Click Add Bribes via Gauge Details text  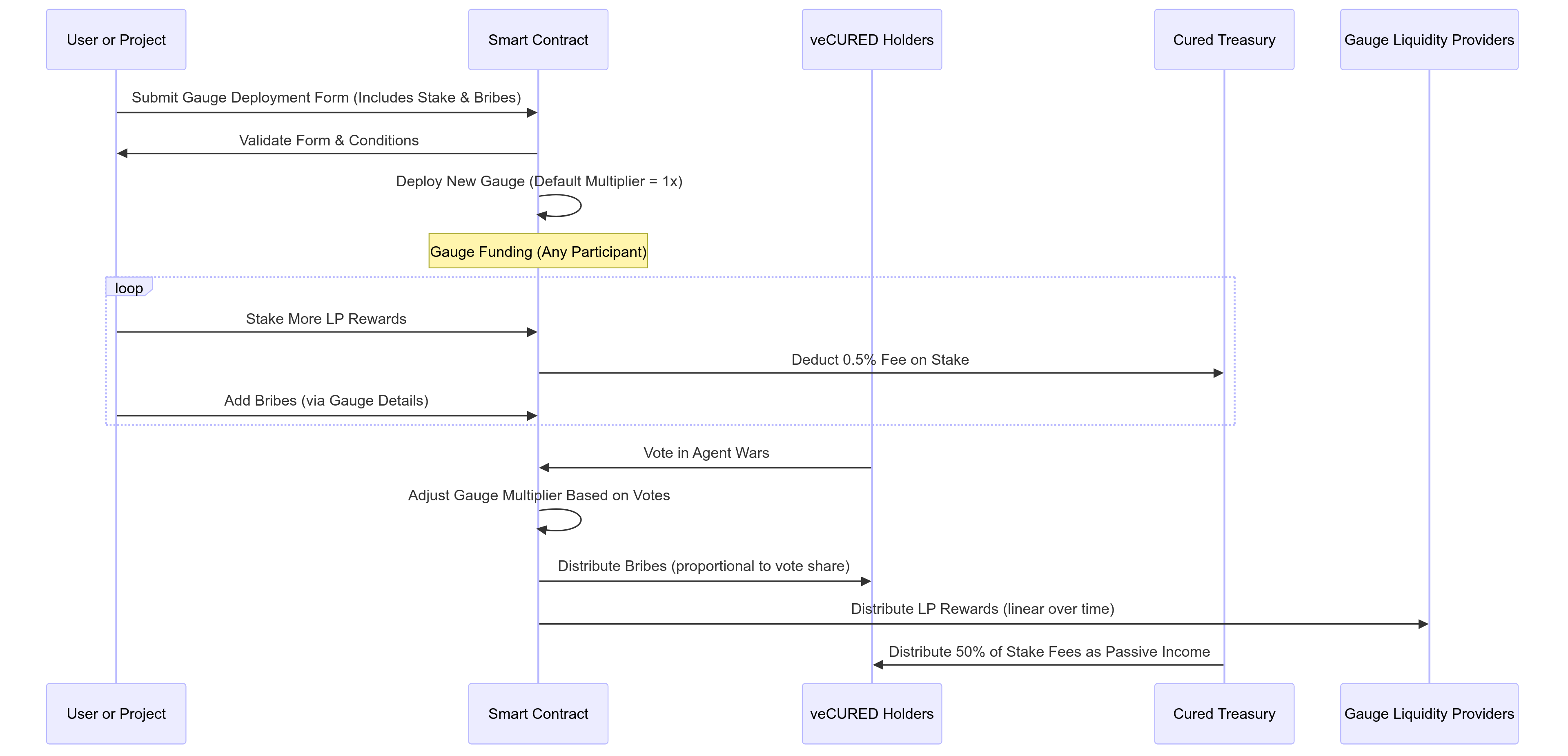coord(326,401)
